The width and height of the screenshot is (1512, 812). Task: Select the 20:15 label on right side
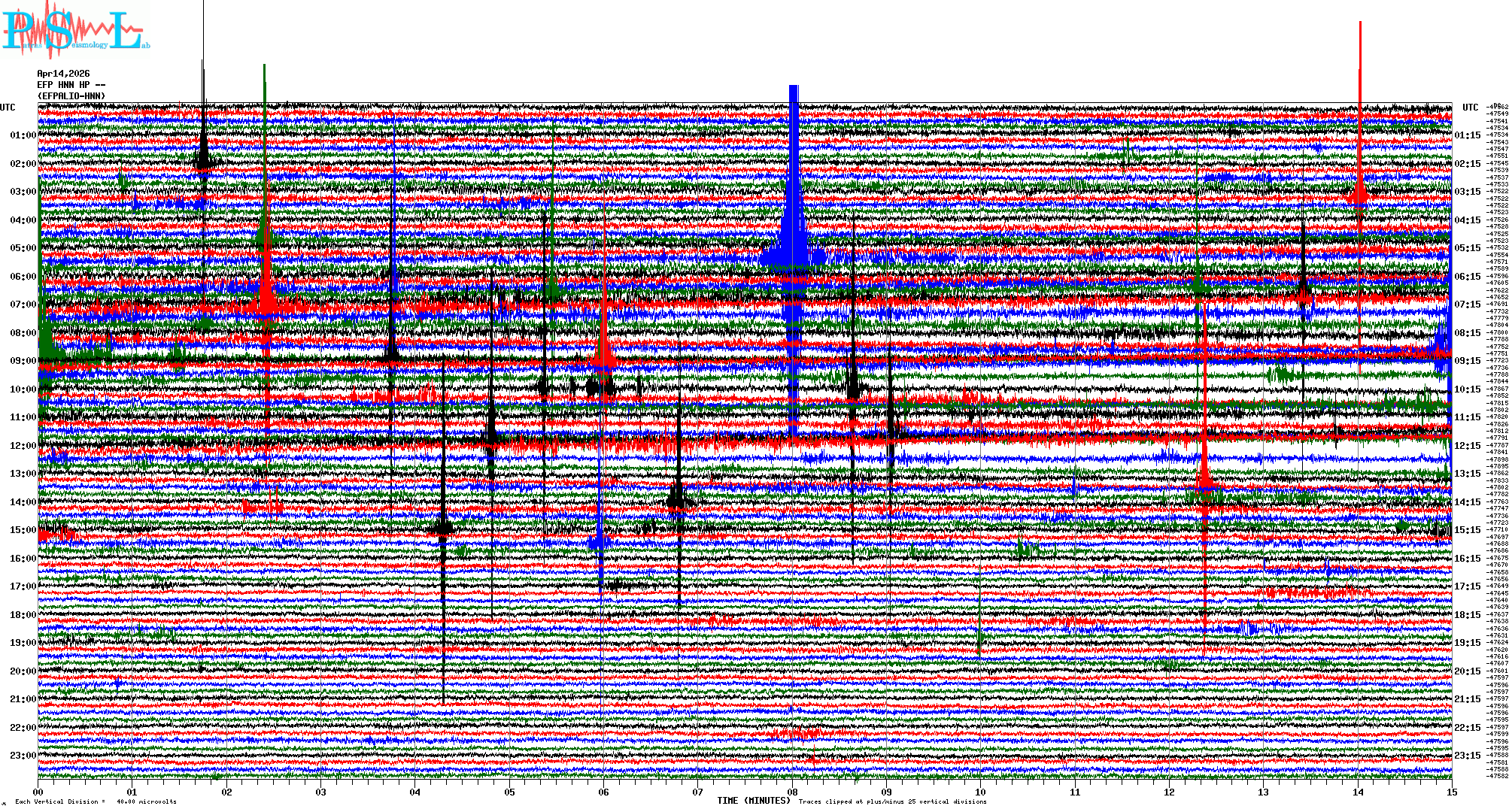[x=1467, y=671]
